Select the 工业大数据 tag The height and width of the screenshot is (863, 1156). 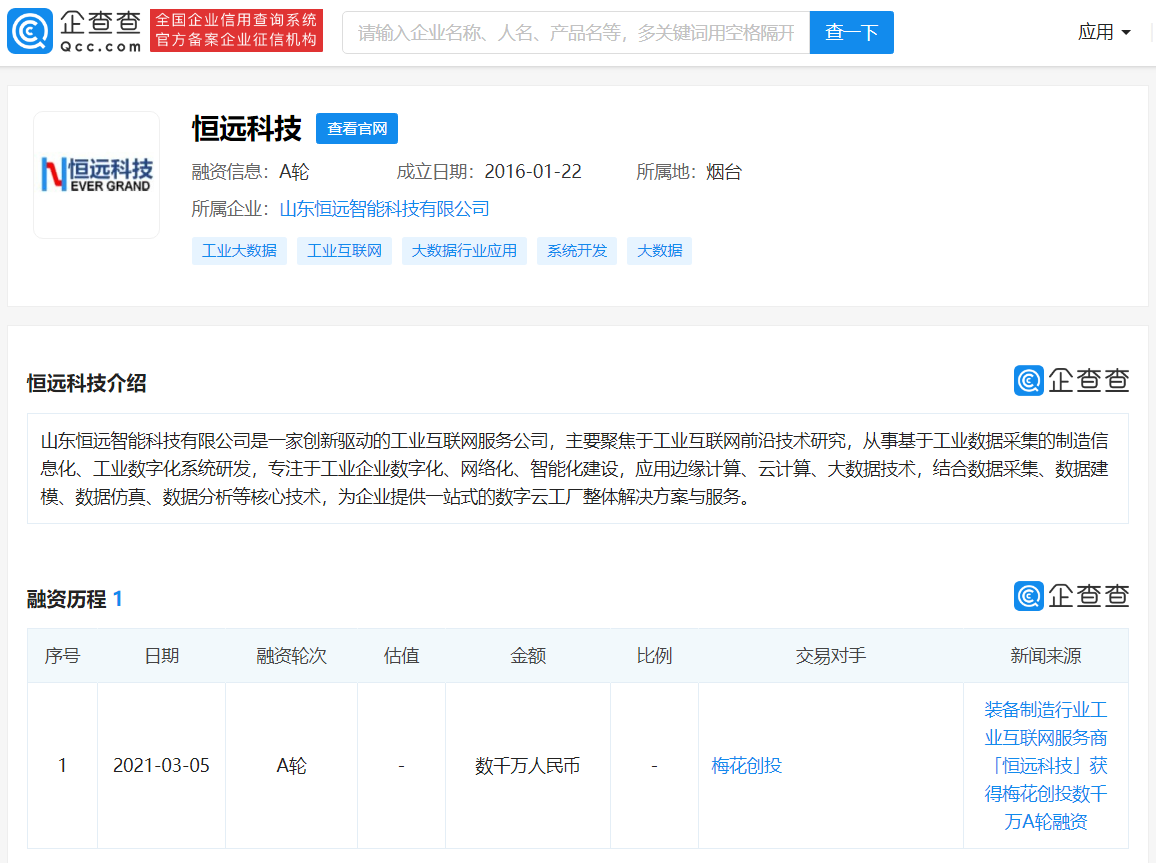[x=240, y=251]
